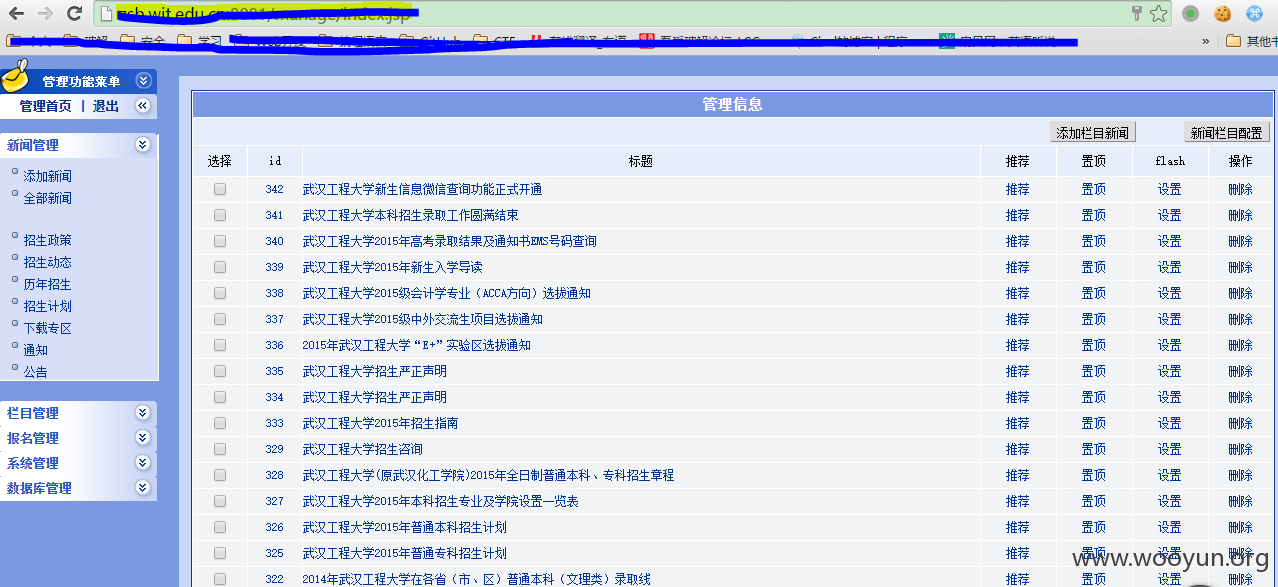Click 删除 for news id 329
Viewport: 1278px width, 587px height.
pos(1240,449)
